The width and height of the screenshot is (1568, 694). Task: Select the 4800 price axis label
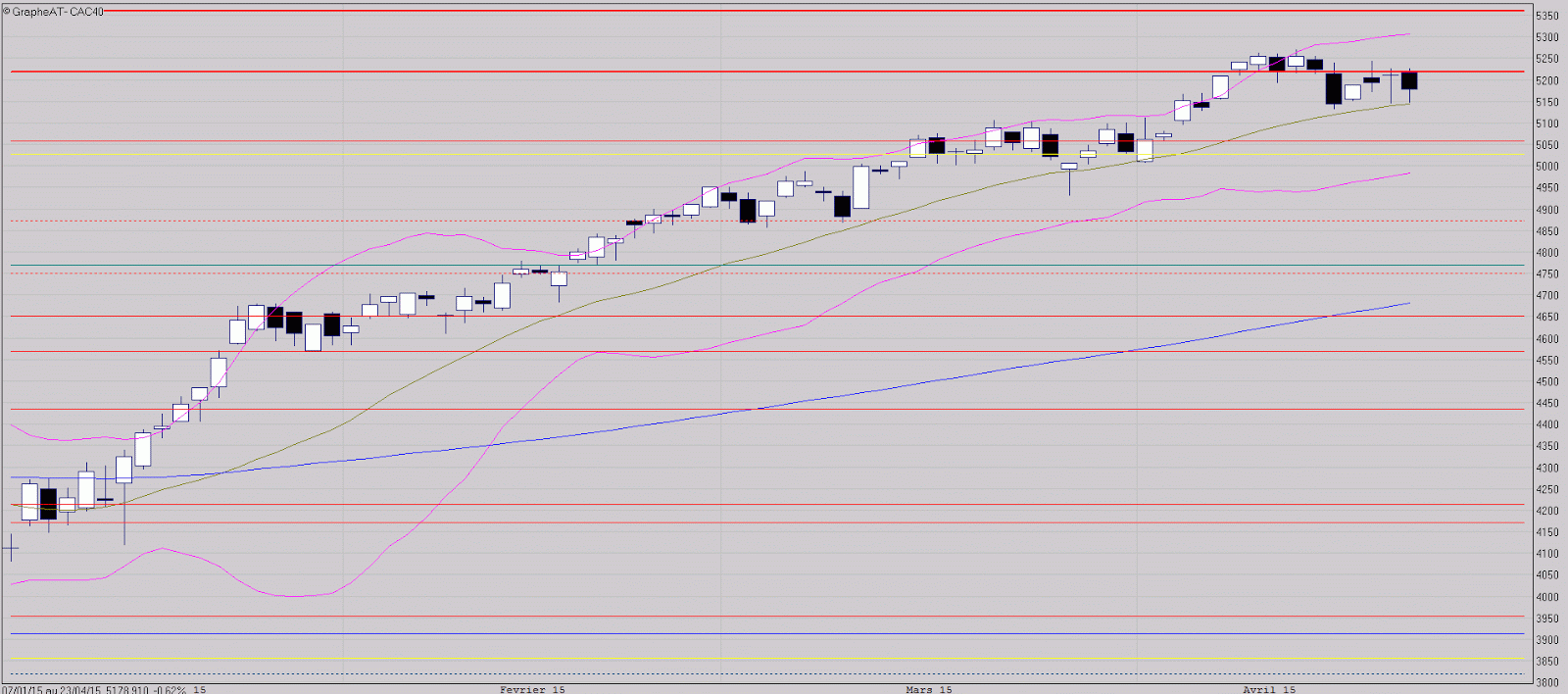1547,253
